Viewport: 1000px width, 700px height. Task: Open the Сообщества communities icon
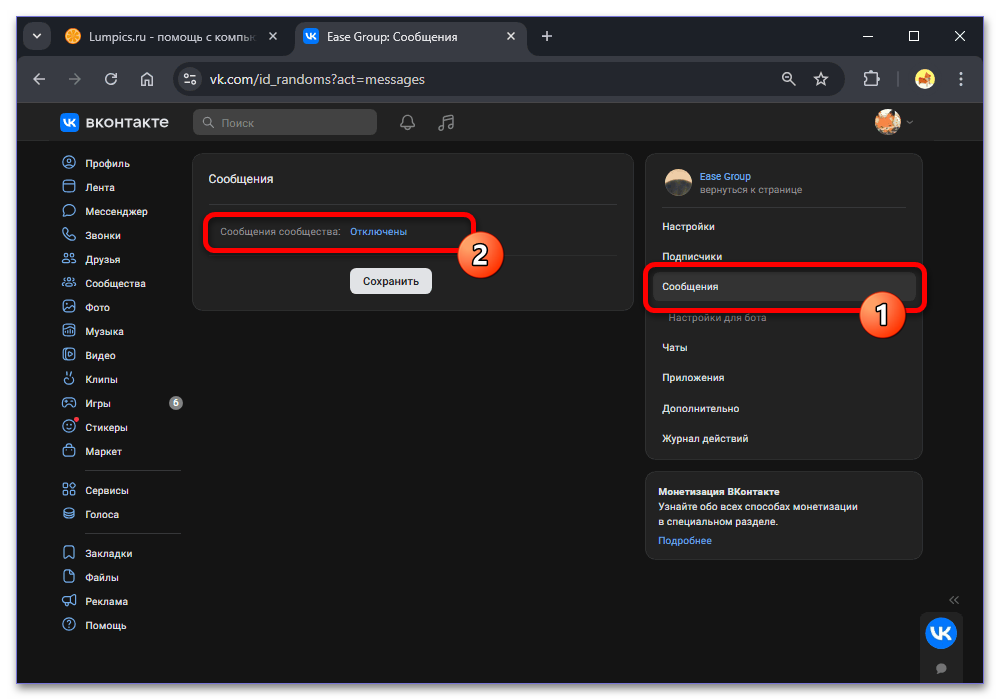(69, 282)
